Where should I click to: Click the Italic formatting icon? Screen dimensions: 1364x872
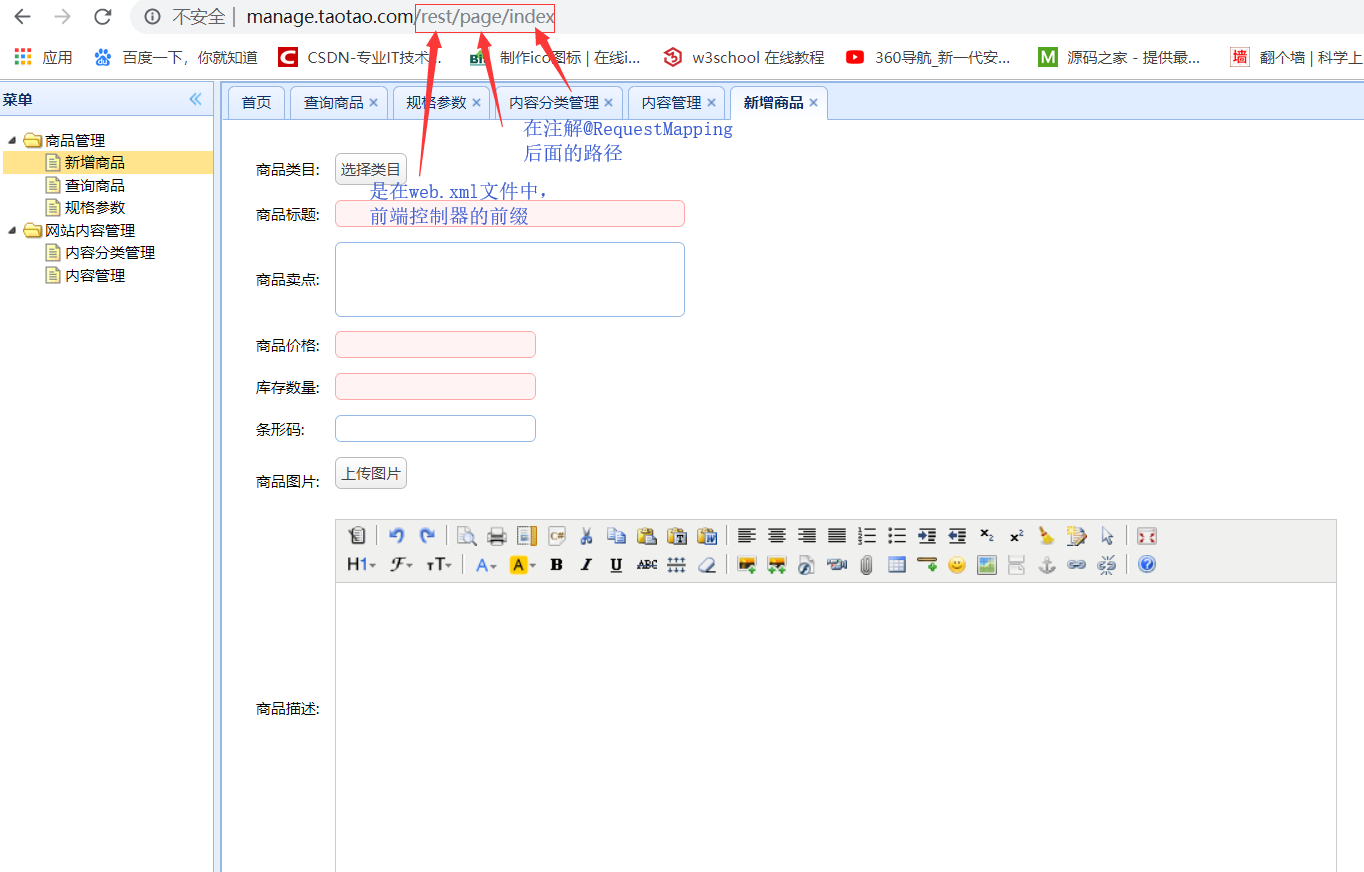(x=586, y=565)
